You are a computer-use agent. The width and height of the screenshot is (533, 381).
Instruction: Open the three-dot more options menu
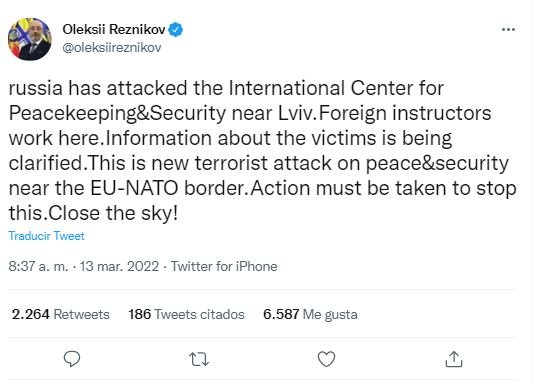click(508, 30)
